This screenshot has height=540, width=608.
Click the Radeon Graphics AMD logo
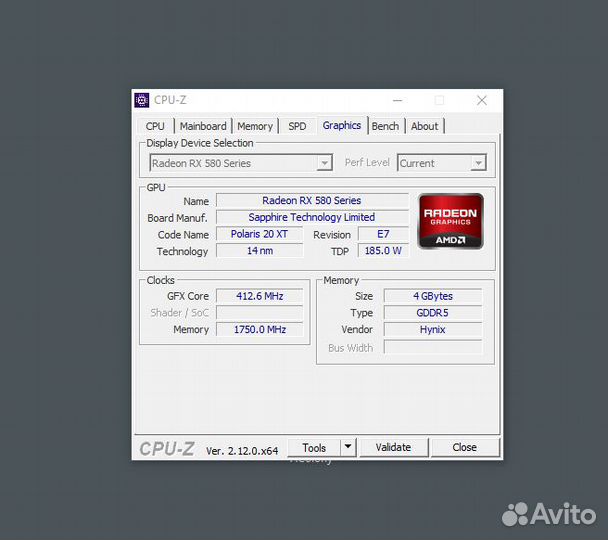point(451,221)
